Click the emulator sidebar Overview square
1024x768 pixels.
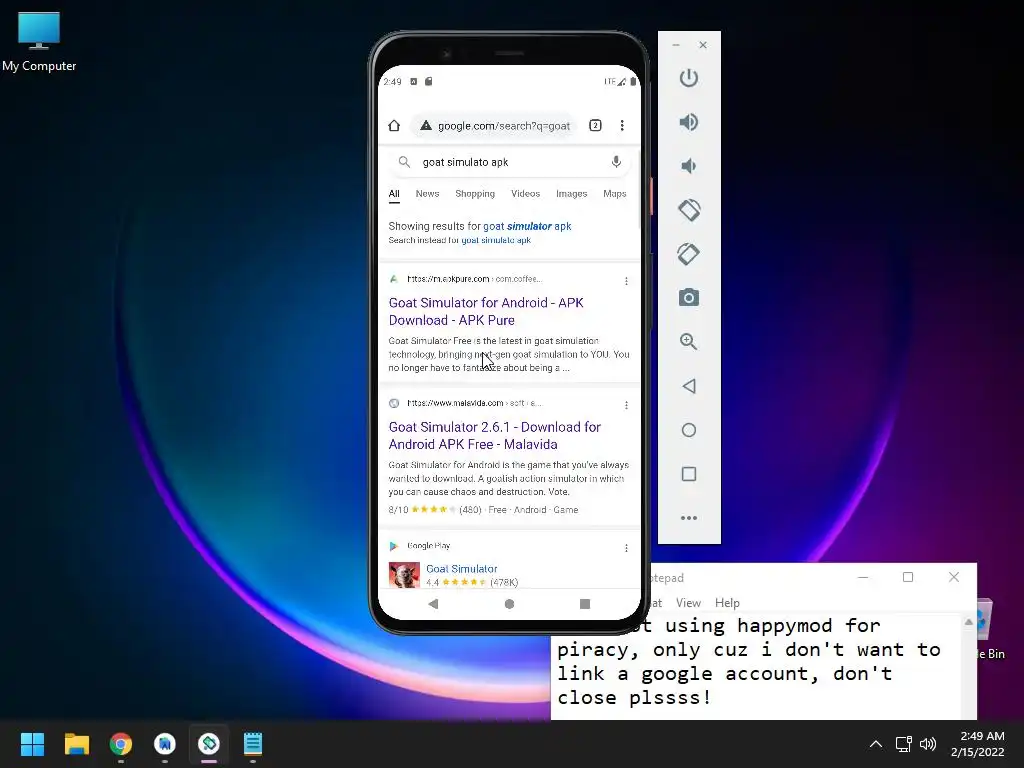click(688, 473)
